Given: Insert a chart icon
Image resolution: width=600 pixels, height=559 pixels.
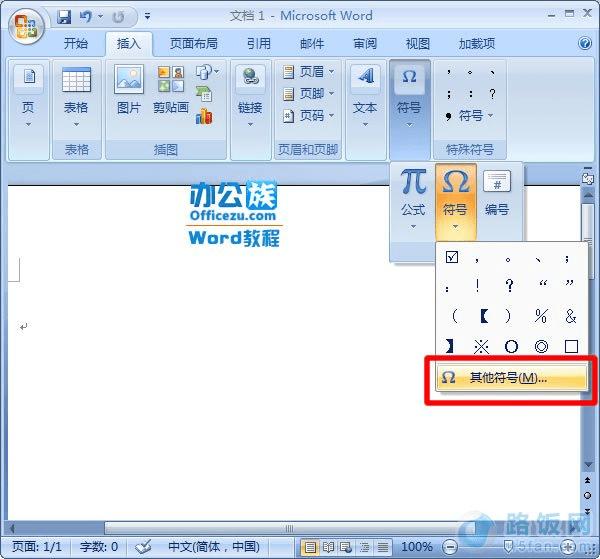Looking at the screenshot, I should [x=204, y=116].
